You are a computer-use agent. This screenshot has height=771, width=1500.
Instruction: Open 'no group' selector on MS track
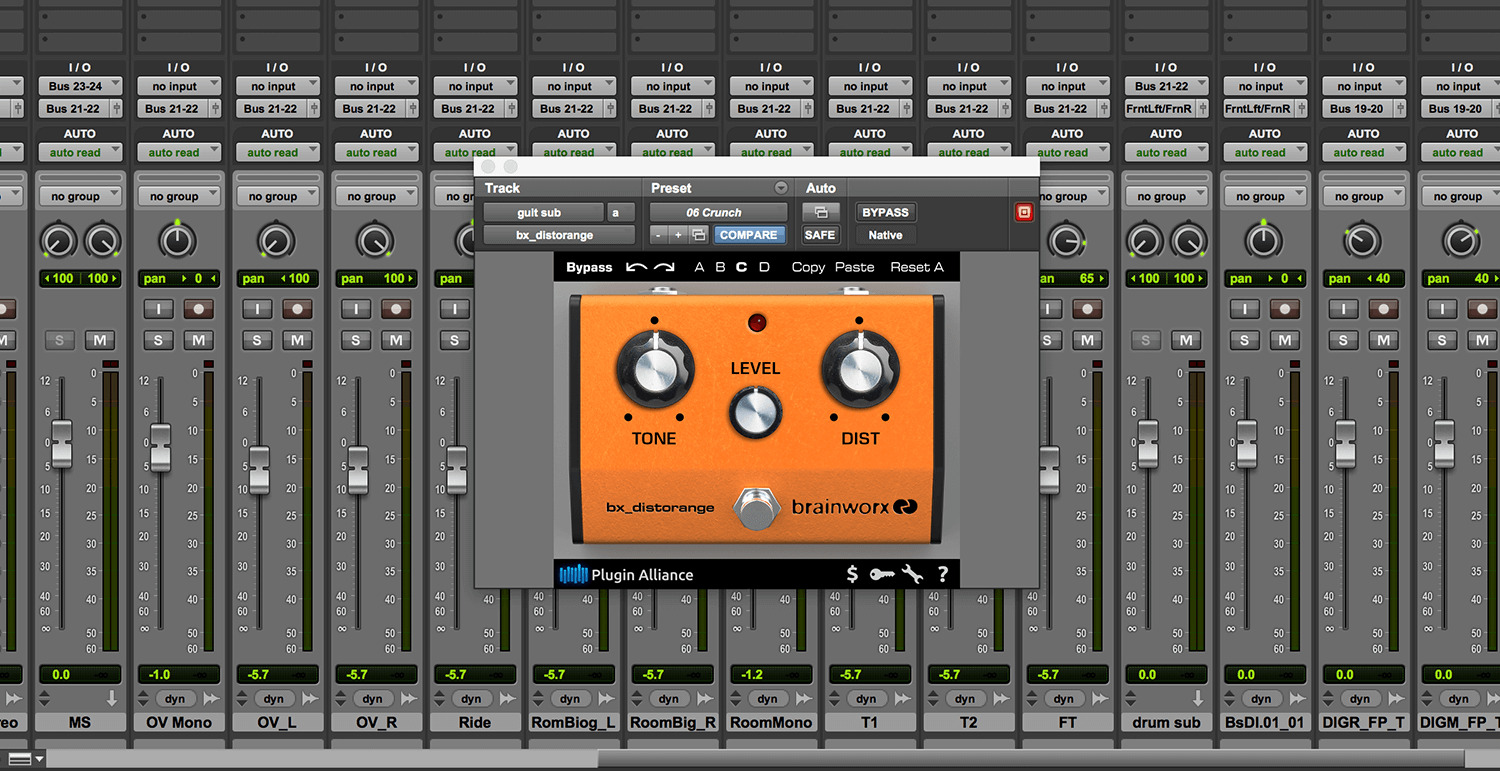pos(80,197)
